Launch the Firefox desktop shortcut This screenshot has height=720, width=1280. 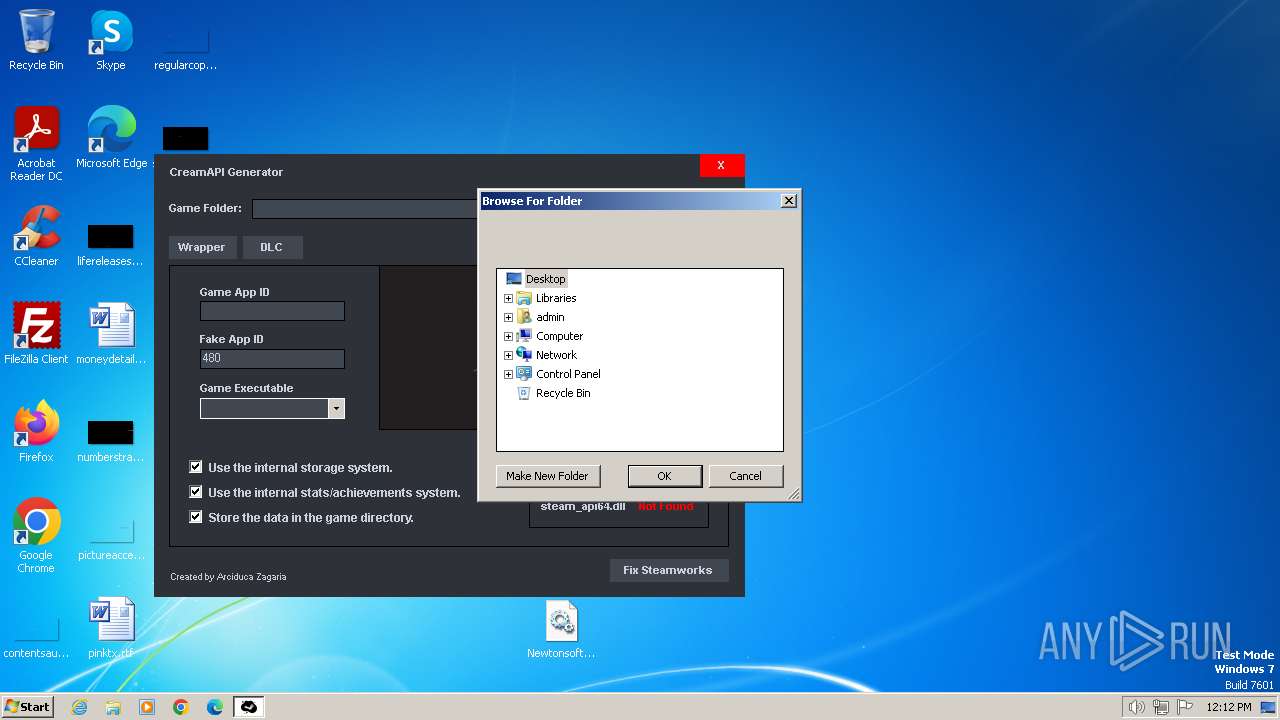pos(36,432)
